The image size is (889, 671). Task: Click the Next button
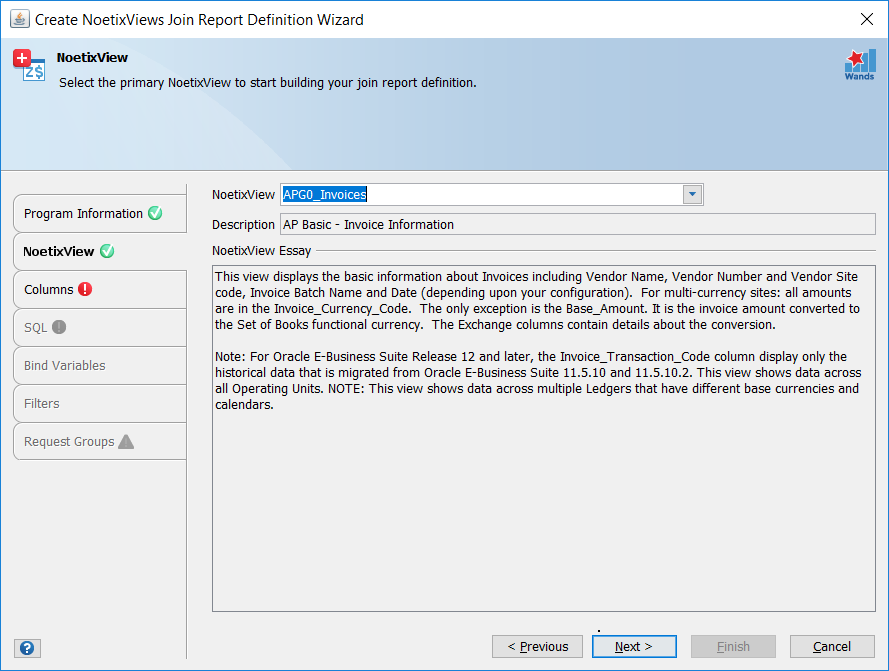tap(634, 646)
